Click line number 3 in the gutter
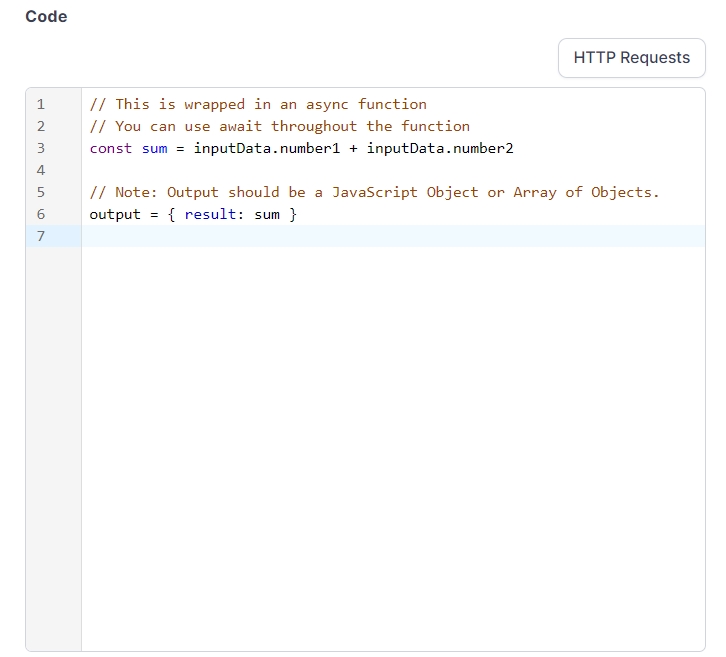This screenshot has width=726, height=657. click(x=41, y=148)
